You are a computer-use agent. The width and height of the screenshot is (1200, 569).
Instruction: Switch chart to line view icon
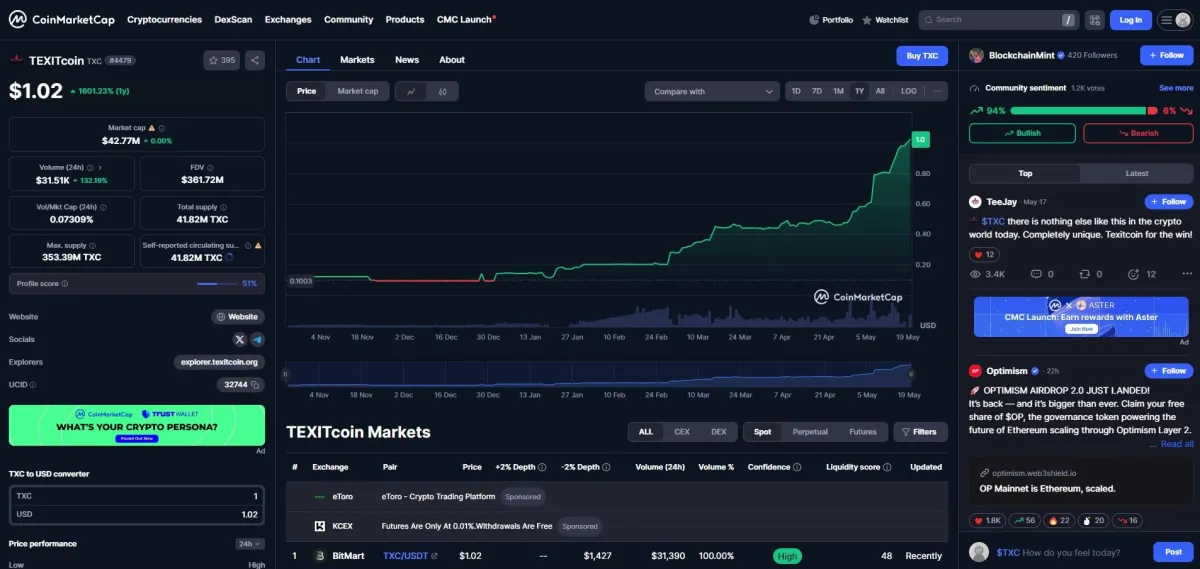coord(411,91)
